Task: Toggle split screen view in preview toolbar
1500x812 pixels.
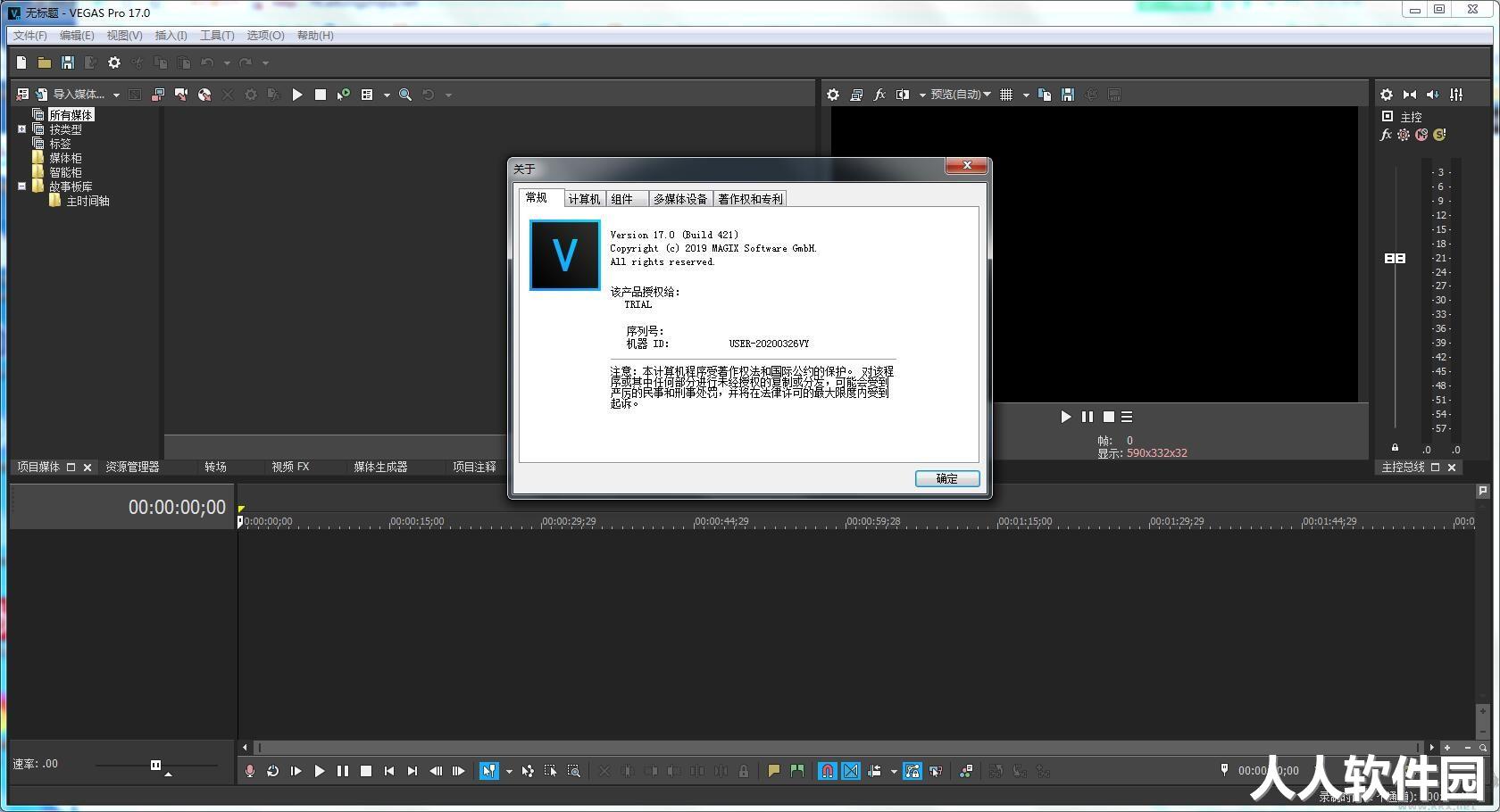Action: click(903, 95)
